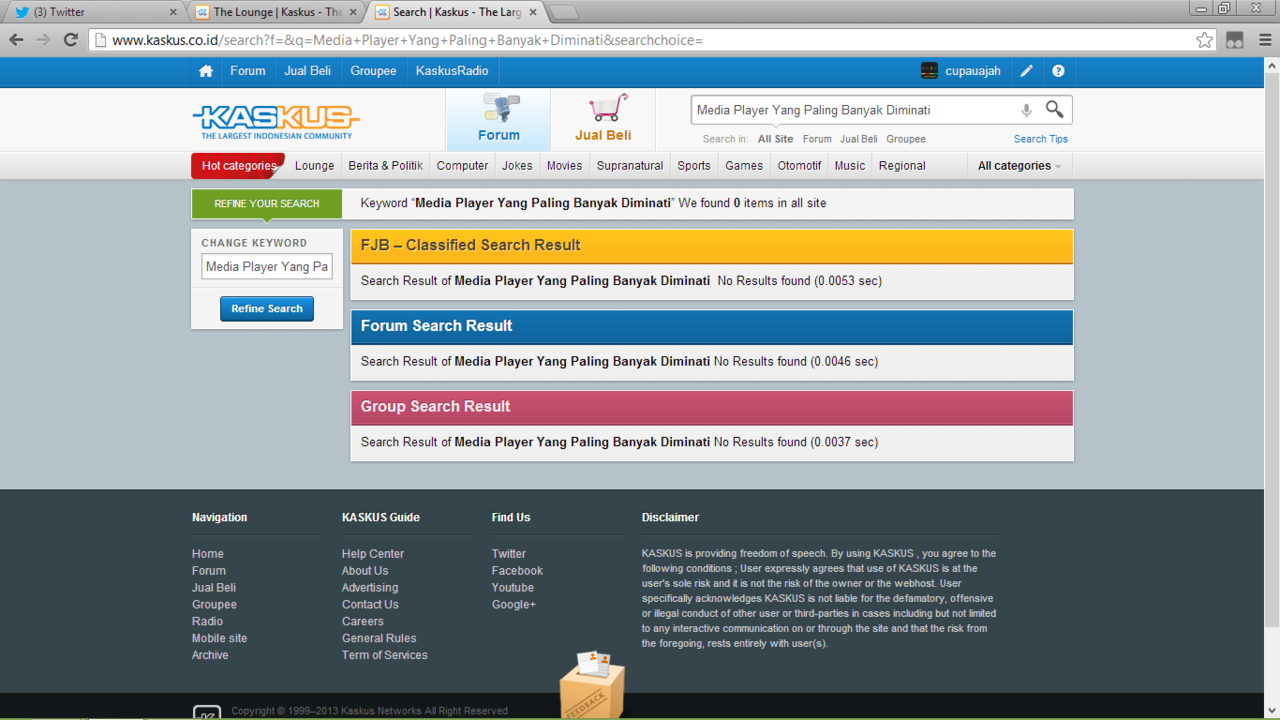Open the Chrome menu icon
This screenshot has width=1280, height=720.
pyautogui.click(x=1265, y=40)
